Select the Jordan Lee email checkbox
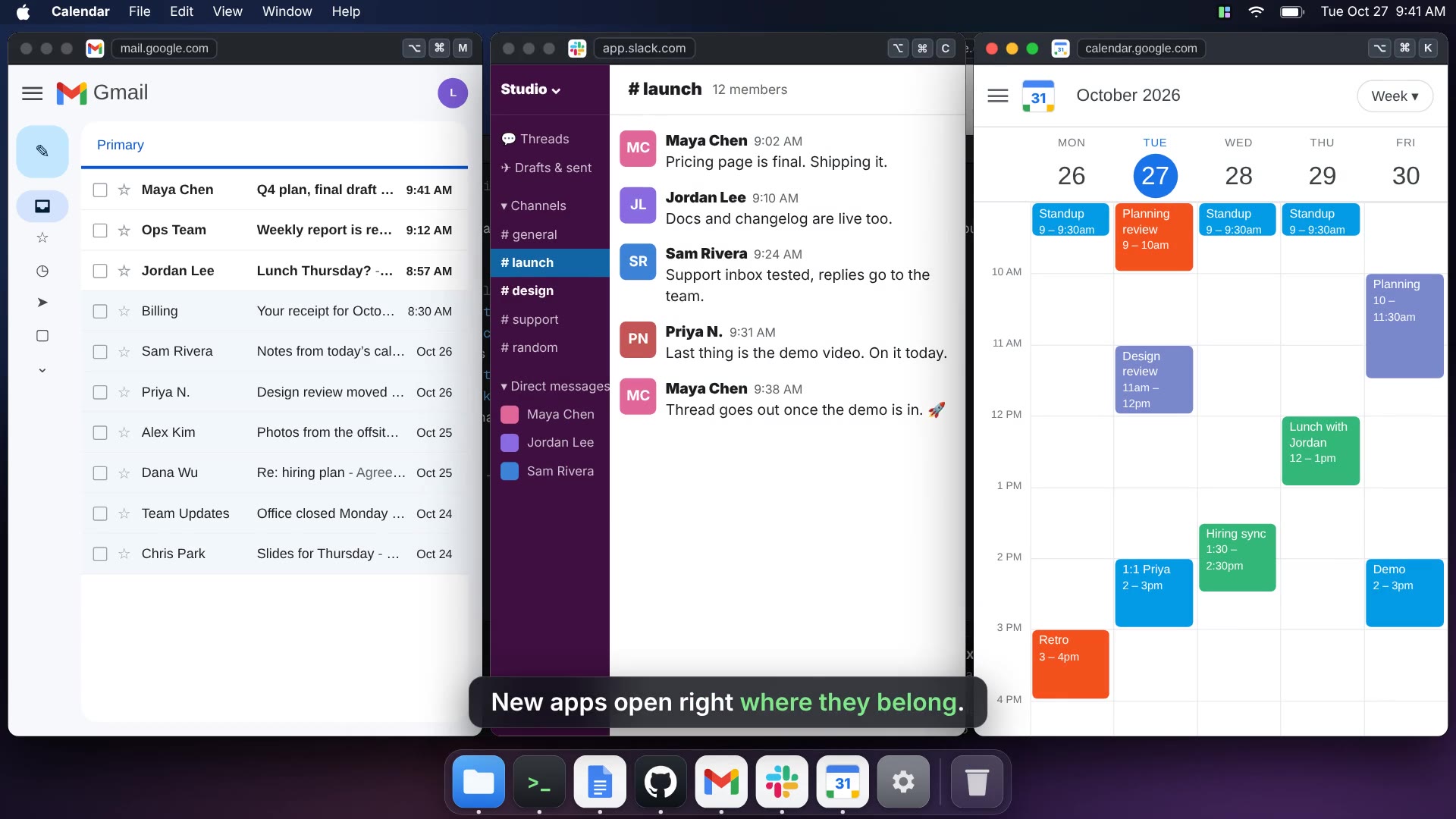This screenshot has width=1456, height=819. tap(100, 271)
